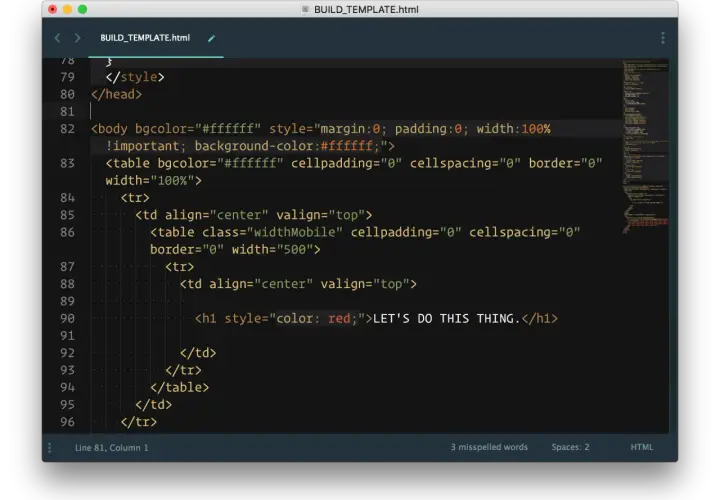The height and width of the screenshot is (500, 720).
Task: Click cellspacing="0" on line 83
Action: 465,163
